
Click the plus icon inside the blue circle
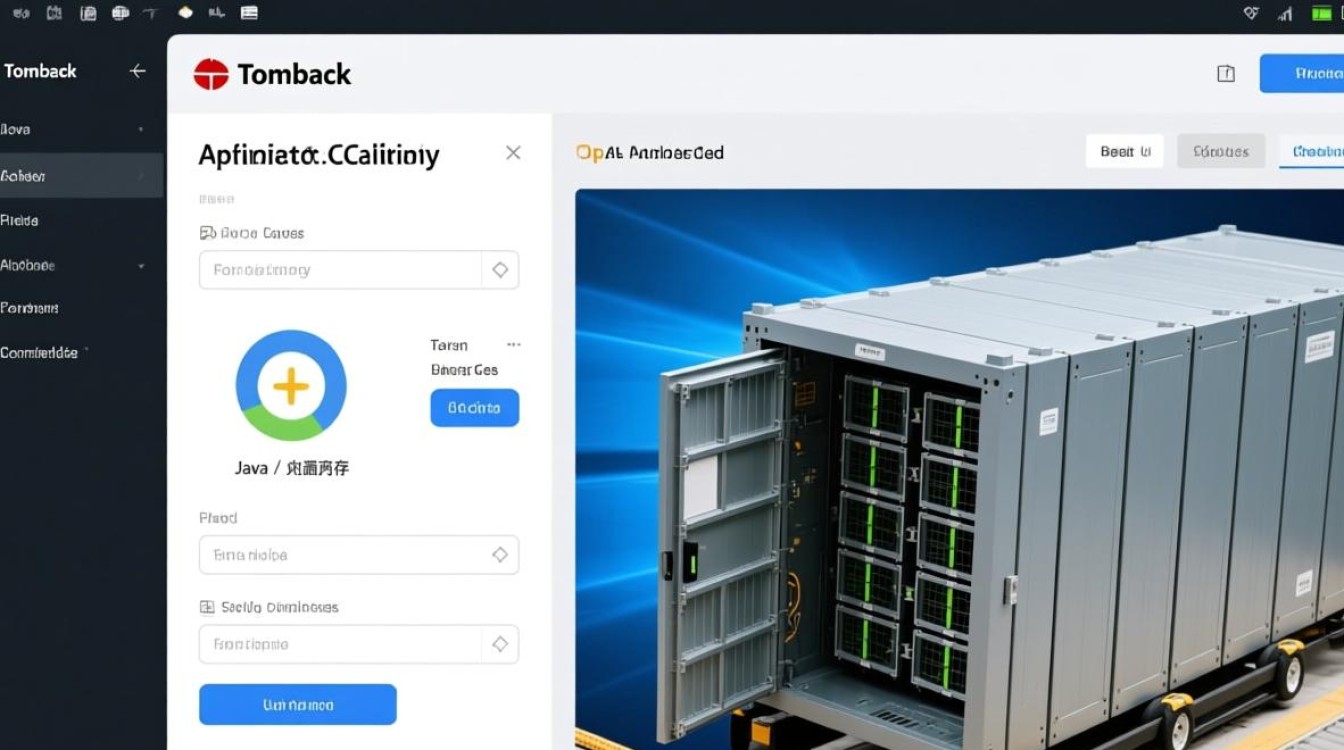click(x=290, y=384)
